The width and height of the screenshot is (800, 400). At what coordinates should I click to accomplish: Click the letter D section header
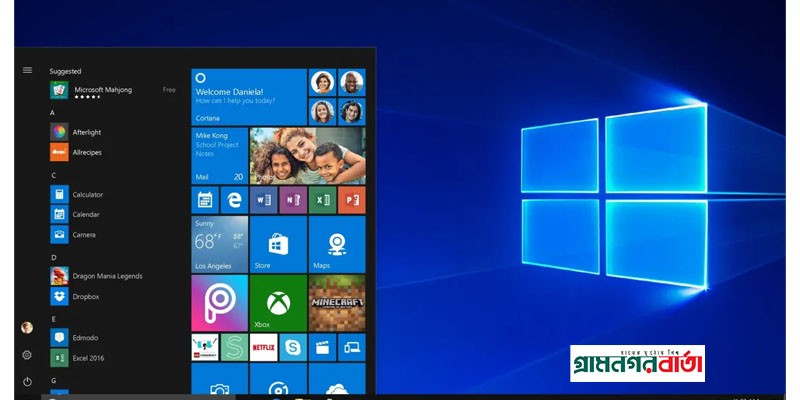point(53,258)
